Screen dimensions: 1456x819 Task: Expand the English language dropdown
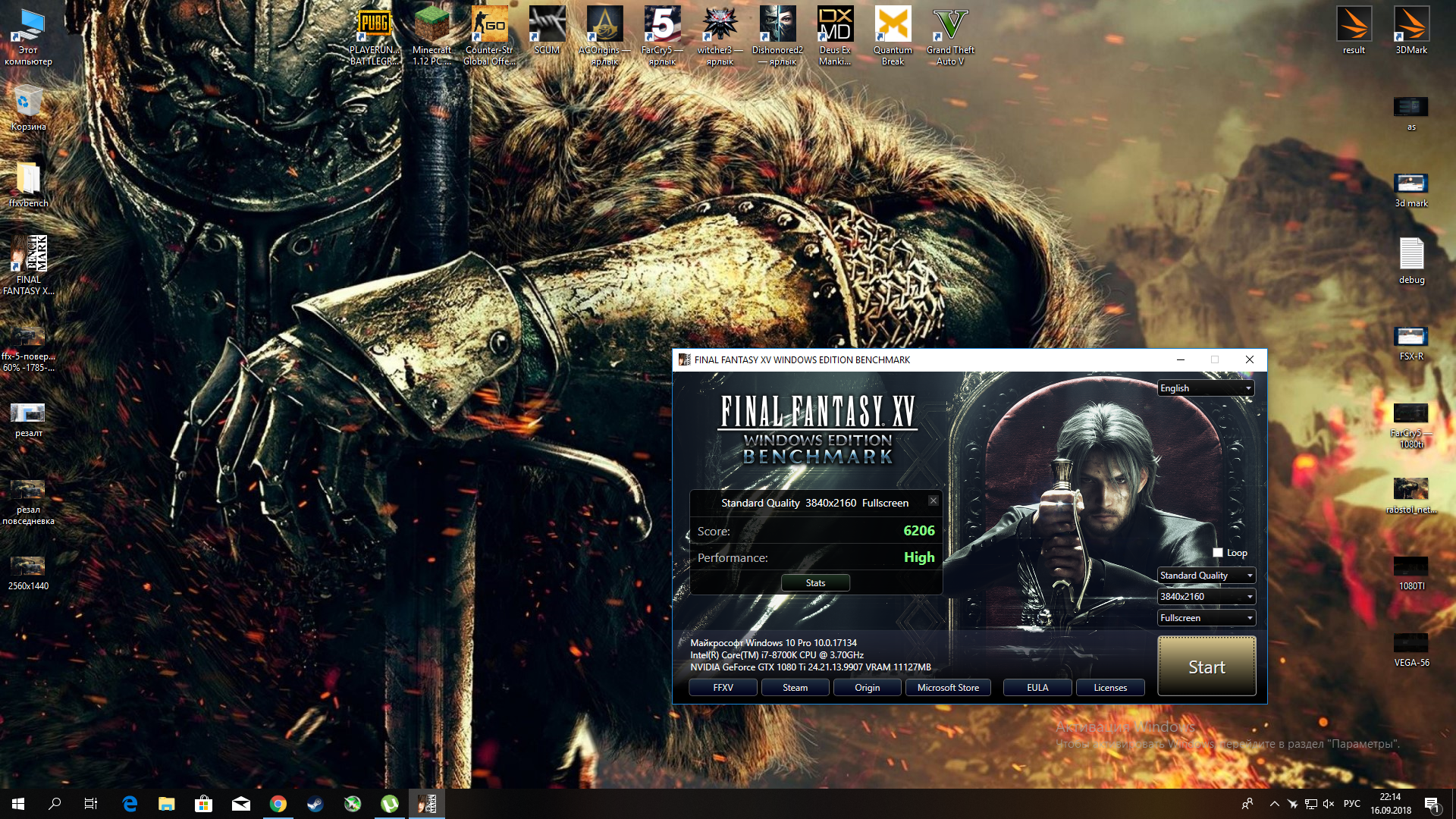1206,388
